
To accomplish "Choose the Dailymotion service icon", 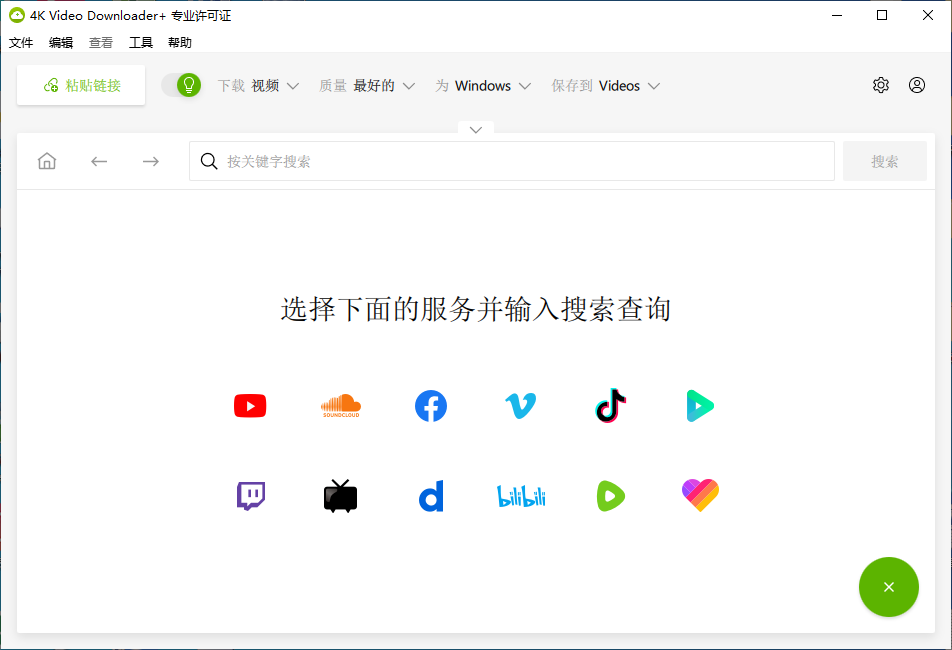I will click(431, 496).
